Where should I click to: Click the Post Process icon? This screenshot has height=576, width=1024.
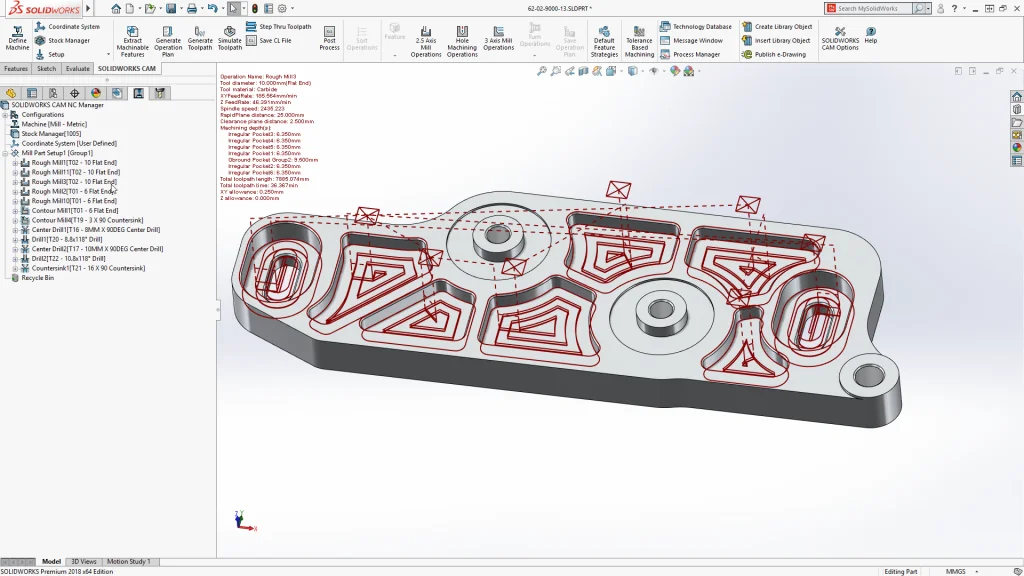pyautogui.click(x=329, y=34)
